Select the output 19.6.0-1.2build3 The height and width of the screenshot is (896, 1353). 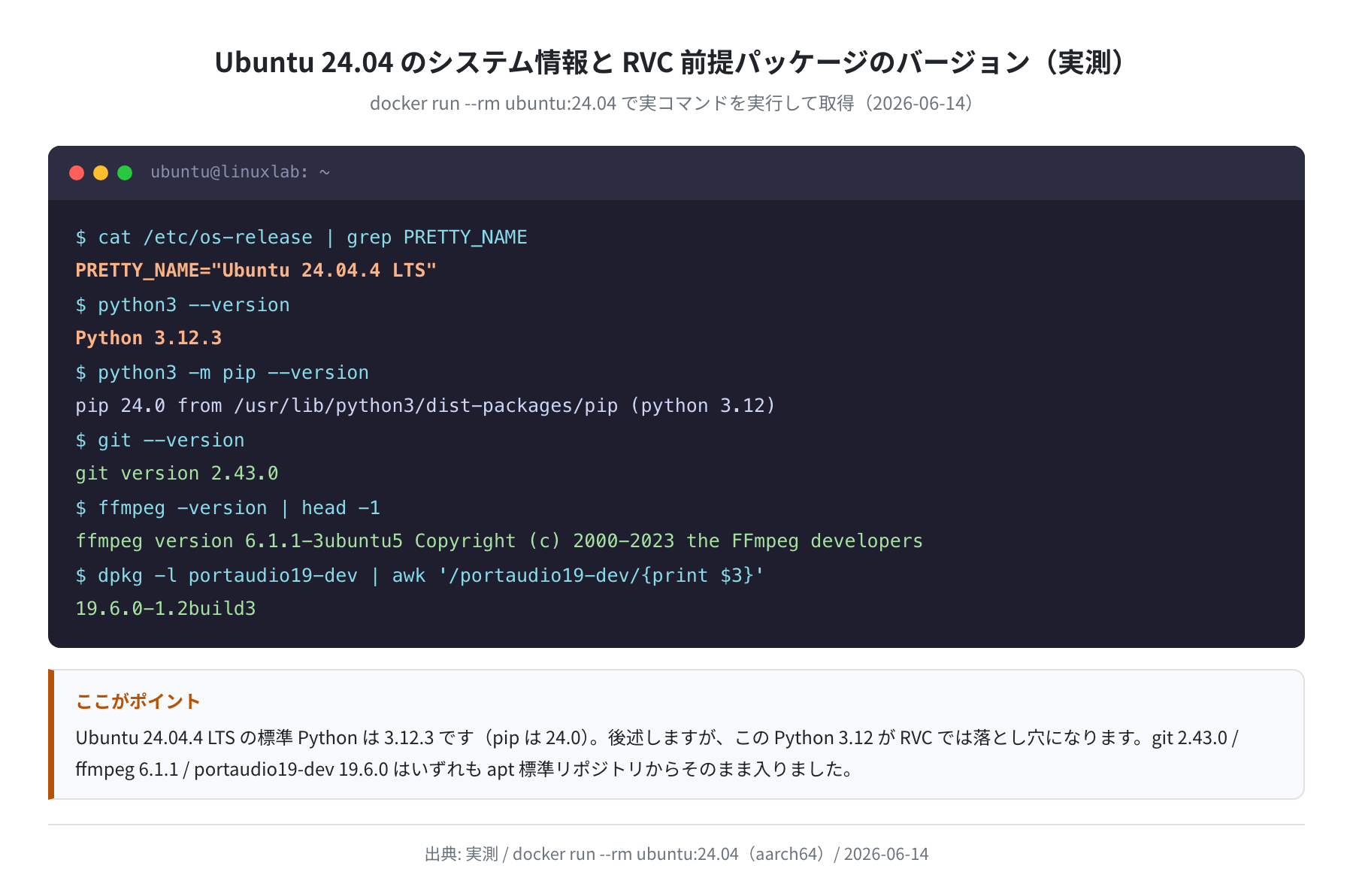tap(165, 609)
